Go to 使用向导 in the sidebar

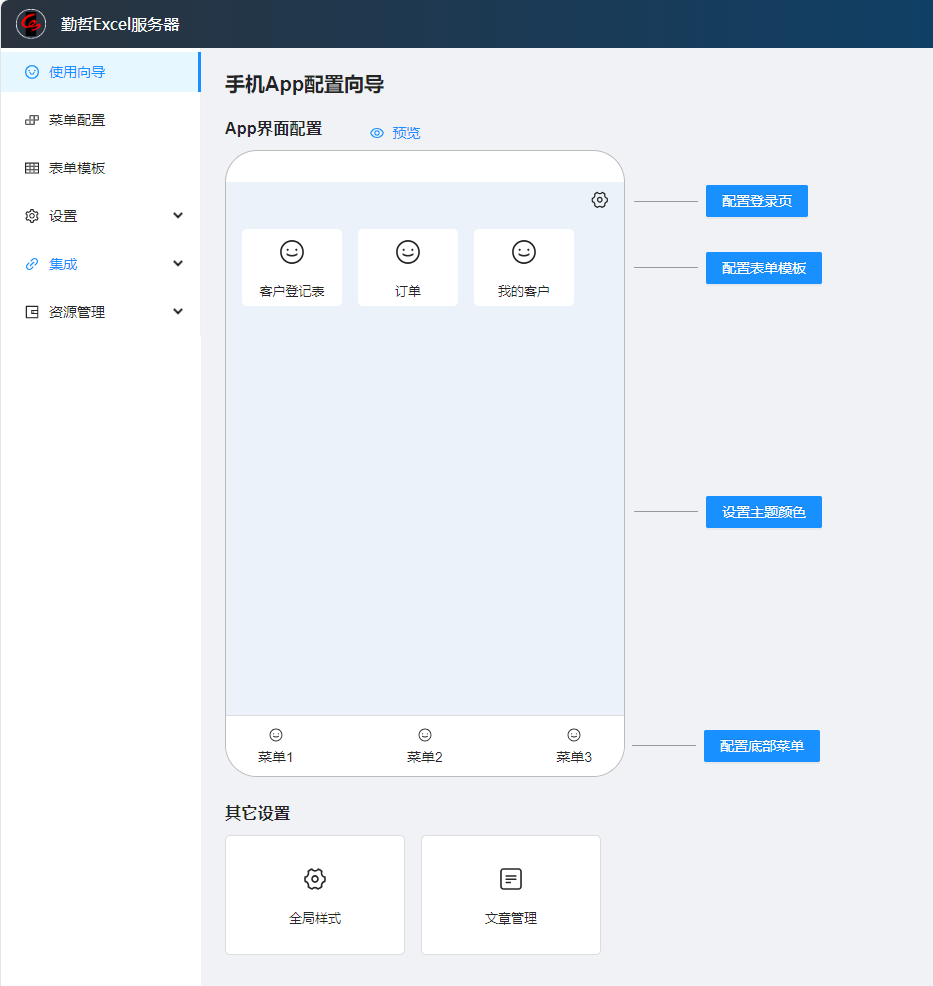(77, 72)
